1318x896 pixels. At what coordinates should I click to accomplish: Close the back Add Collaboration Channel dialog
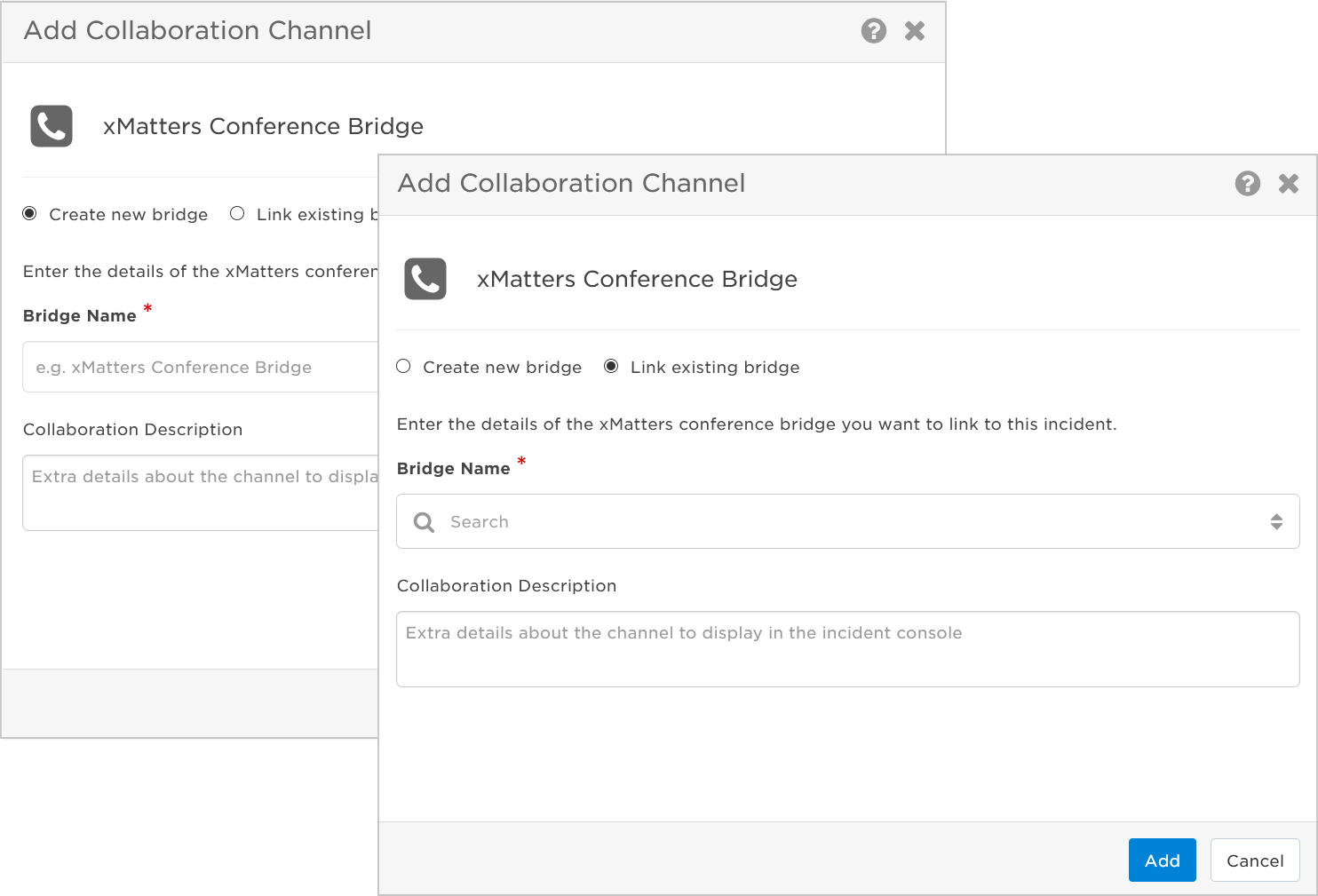[914, 31]
